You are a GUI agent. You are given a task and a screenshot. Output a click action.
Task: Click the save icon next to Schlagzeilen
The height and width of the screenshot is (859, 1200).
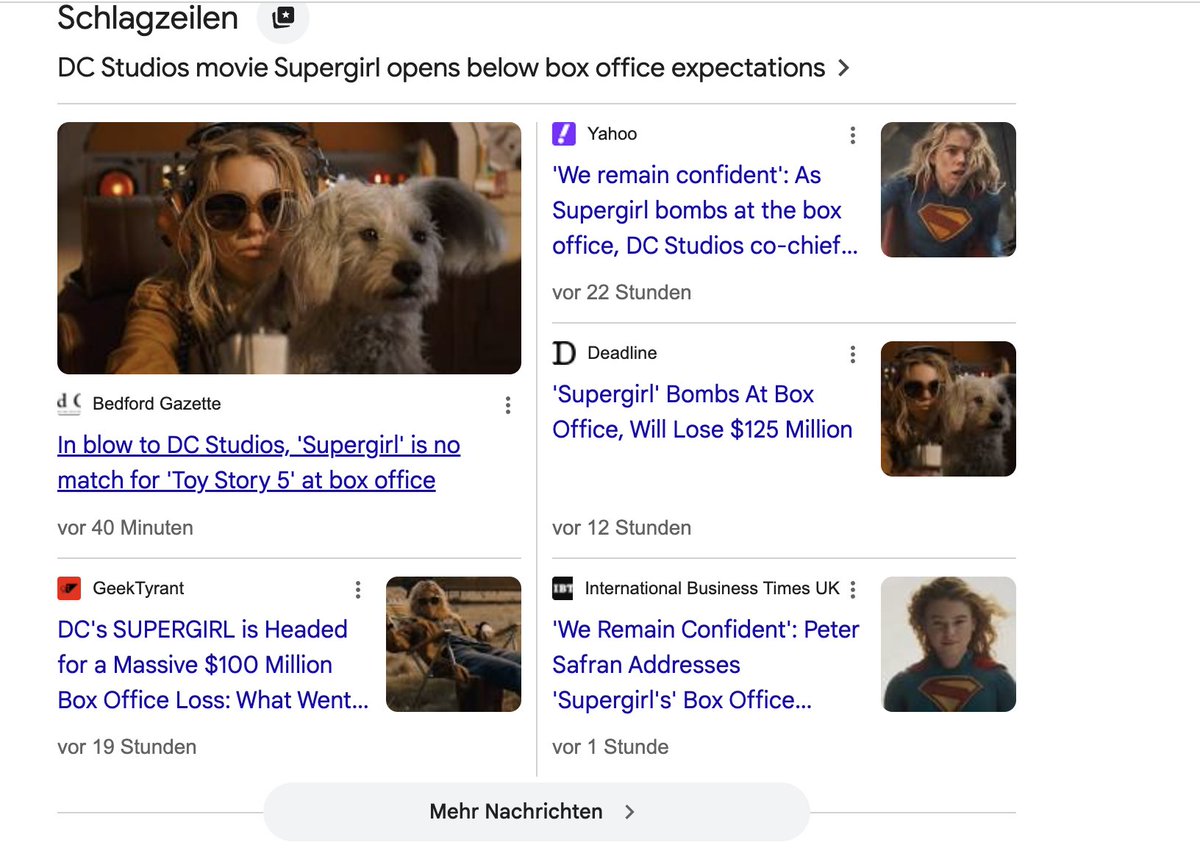pos(283,18)
